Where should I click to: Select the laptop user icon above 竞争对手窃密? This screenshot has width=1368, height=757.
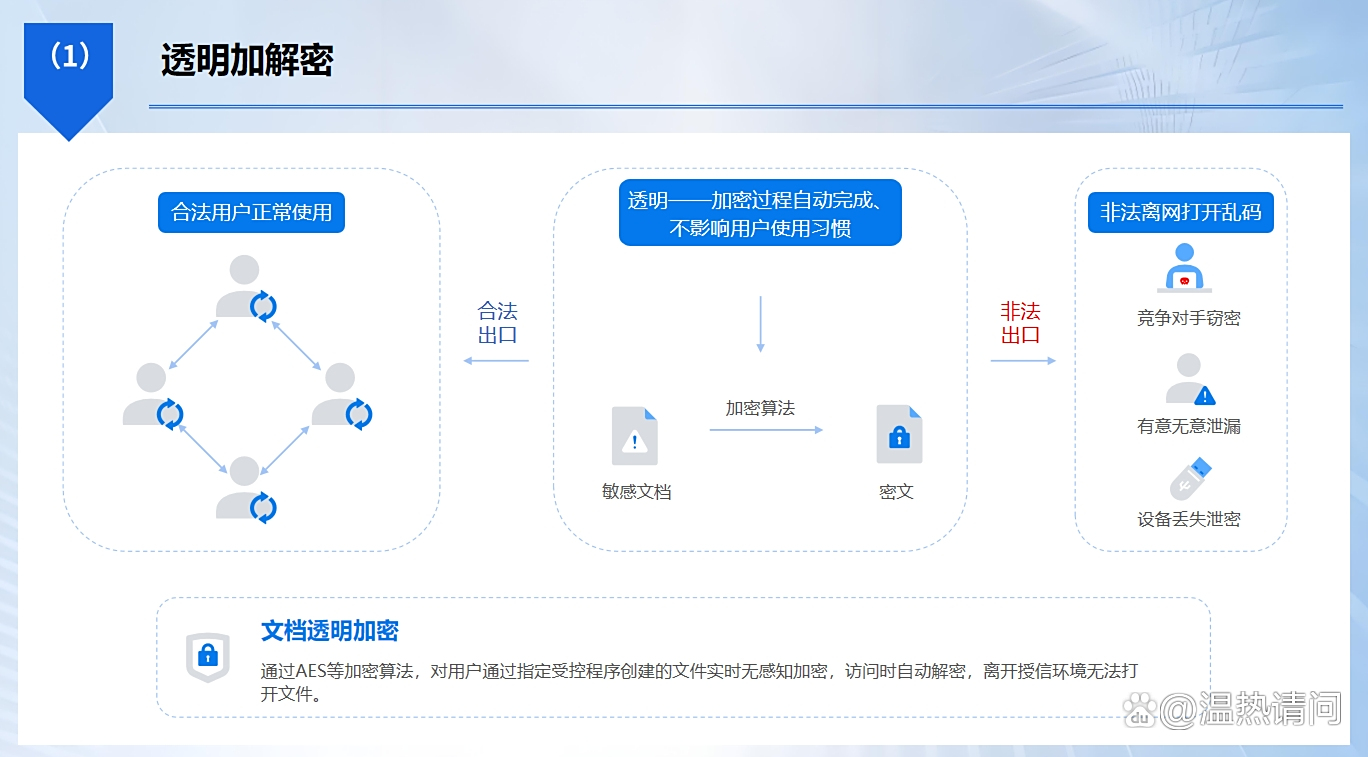[x=1184, y=271]
